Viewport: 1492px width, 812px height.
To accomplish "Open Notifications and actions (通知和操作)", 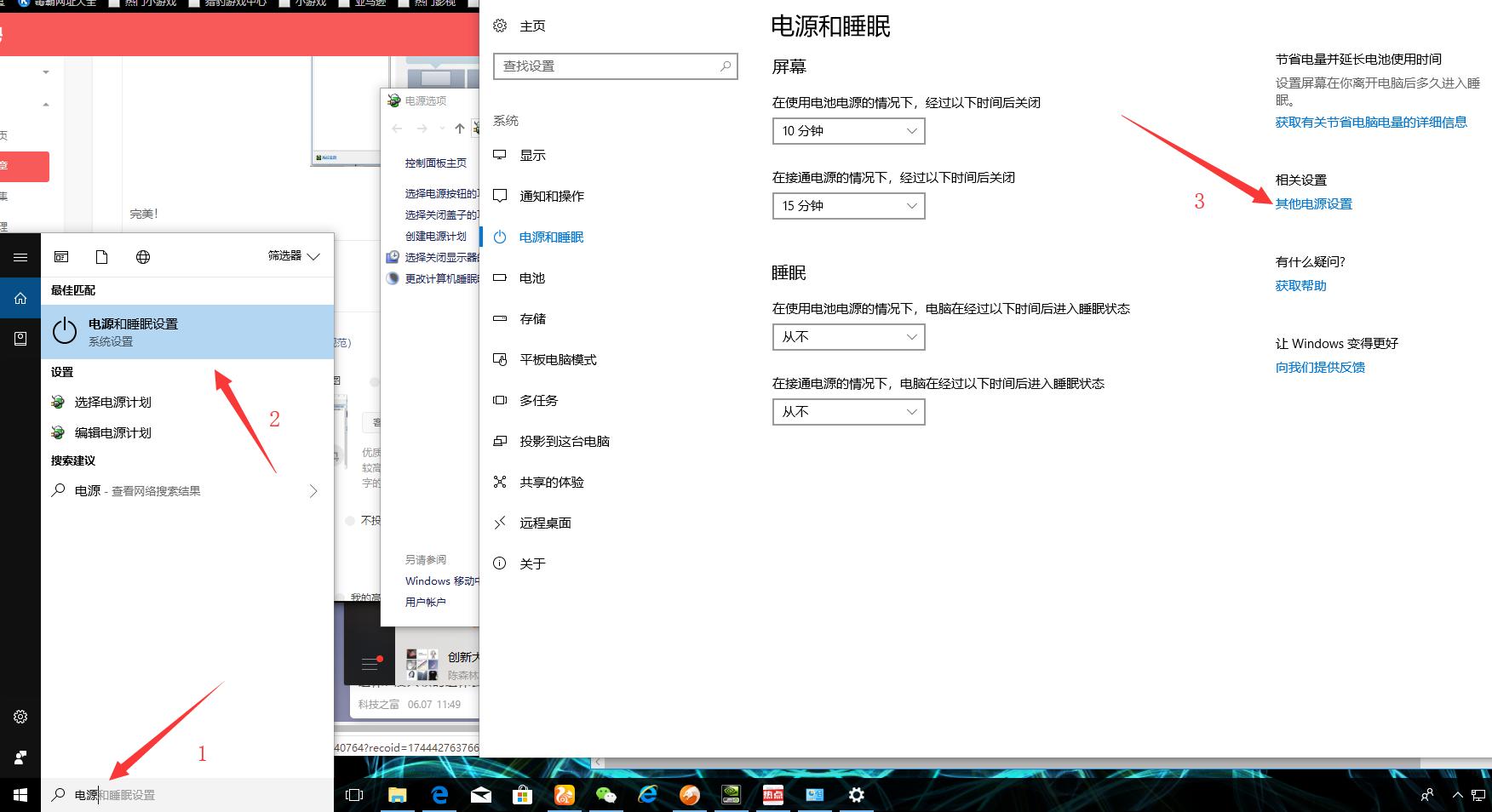I will tap(551, 196).
